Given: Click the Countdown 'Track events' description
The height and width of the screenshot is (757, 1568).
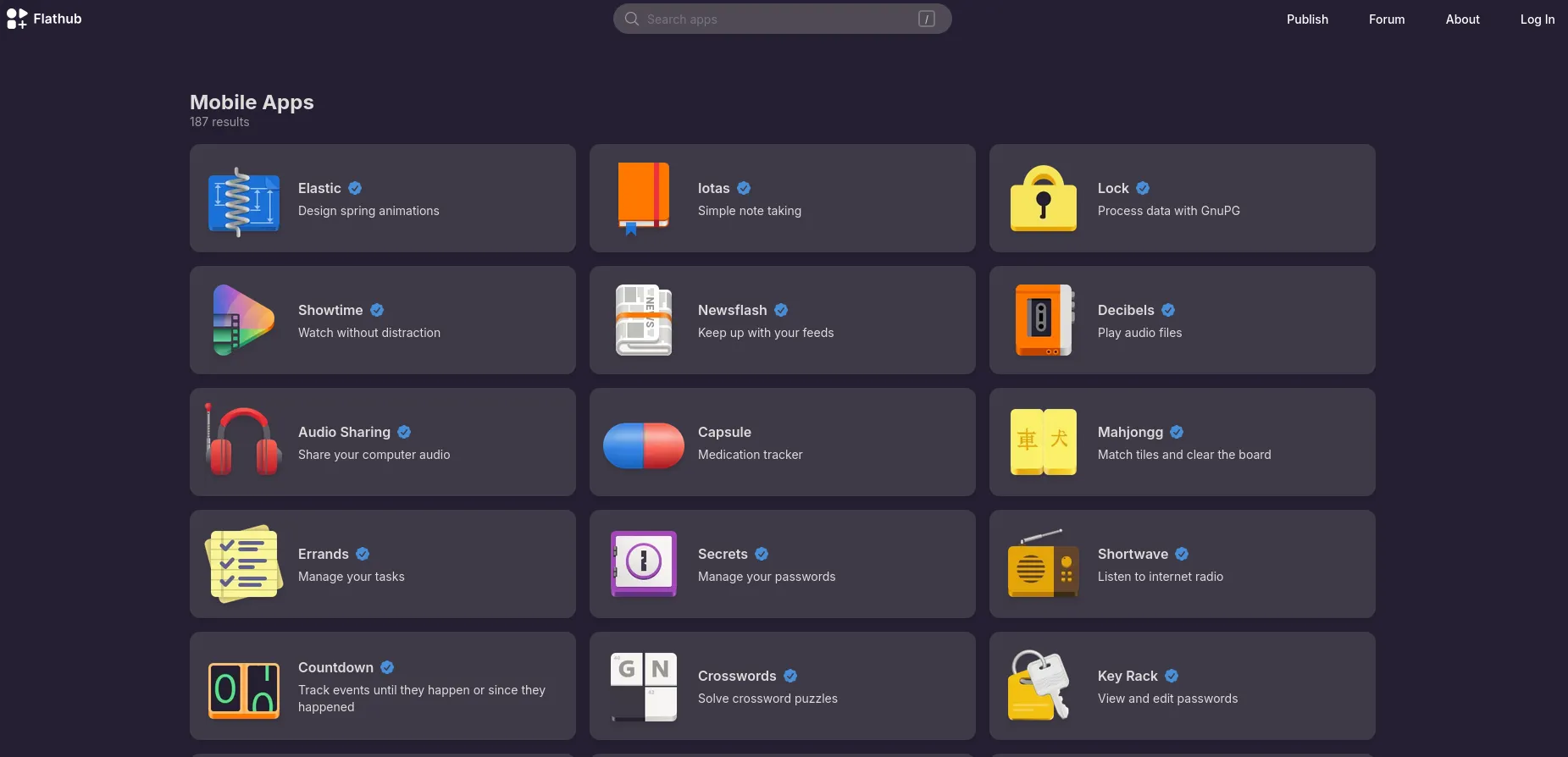Looking at the screenshot, I should coord(422,699).
